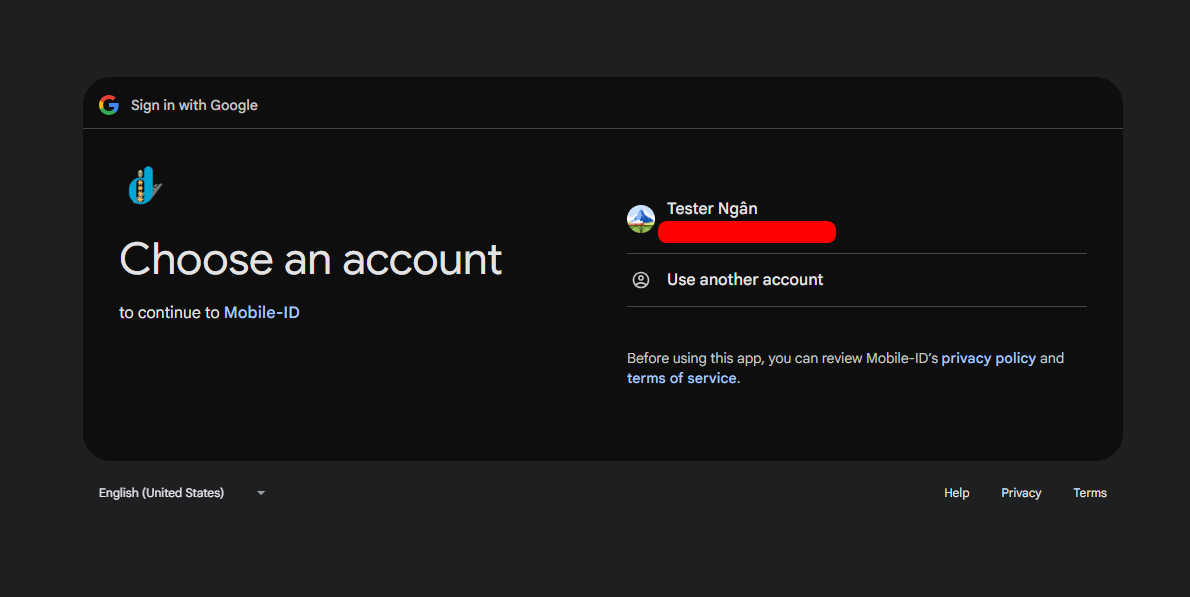This screenshot has width=1190, height=597.
Task: Open the Help footer link
Action: coord(956,493)
